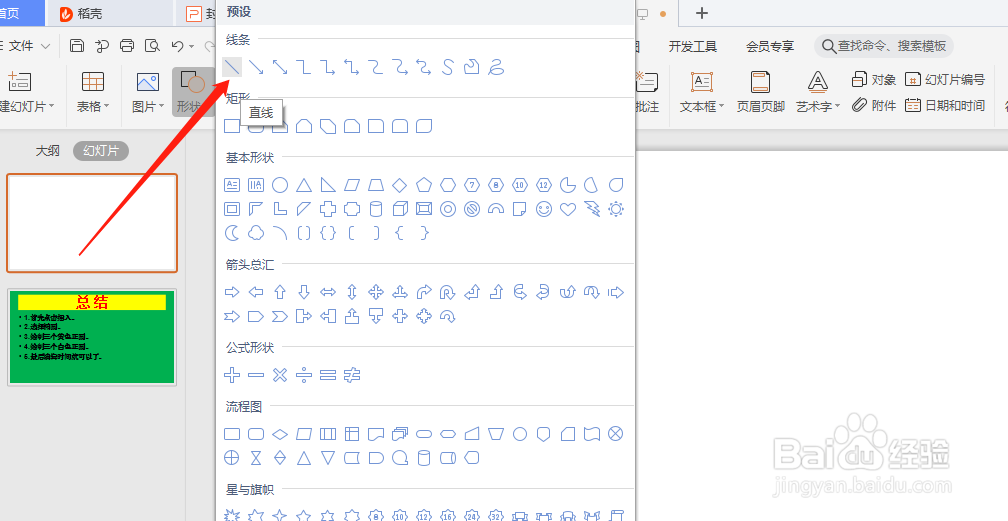Insert the crescent moon shape
Viewport: 1008px width, 521px height.
232,233
